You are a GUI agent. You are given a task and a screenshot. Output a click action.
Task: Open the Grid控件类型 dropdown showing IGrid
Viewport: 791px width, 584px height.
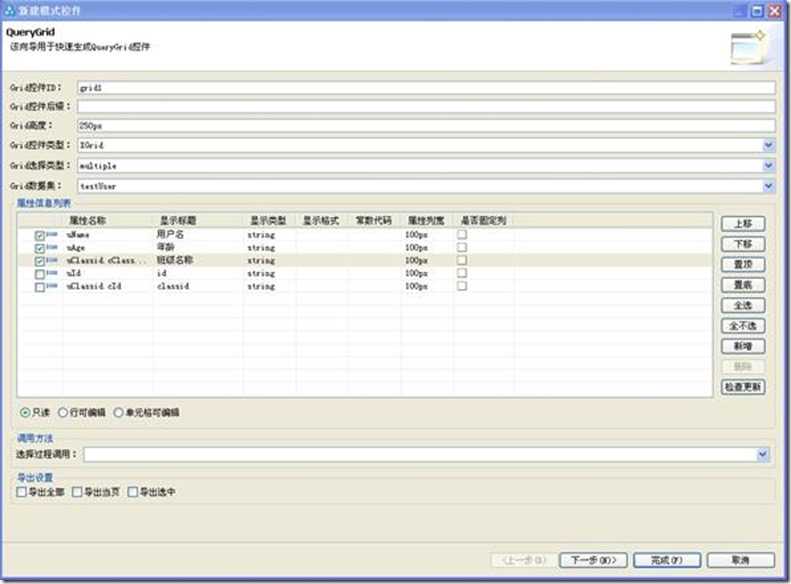768,145
